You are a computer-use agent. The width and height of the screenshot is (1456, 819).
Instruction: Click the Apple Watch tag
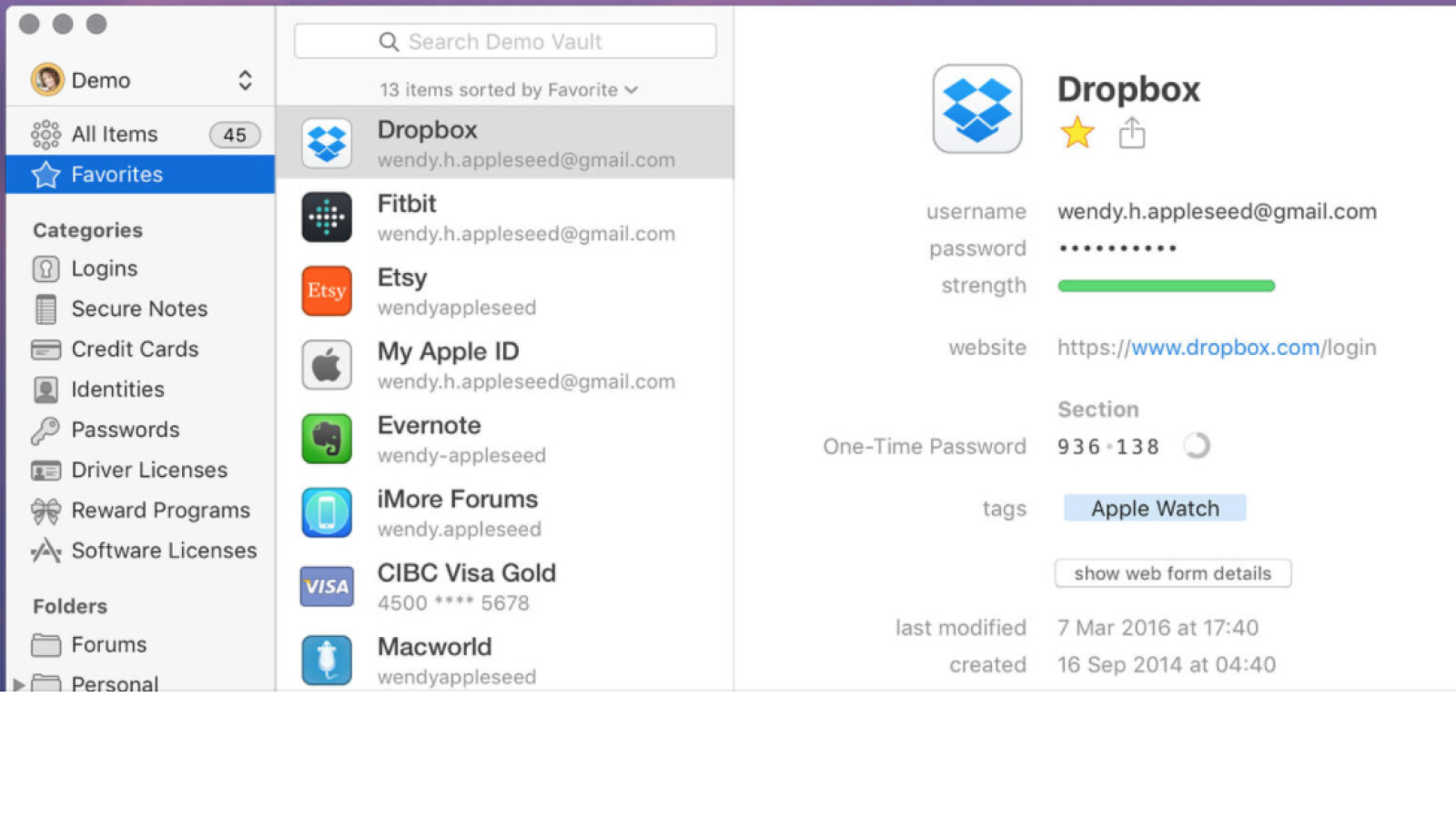pos(1154,508)
